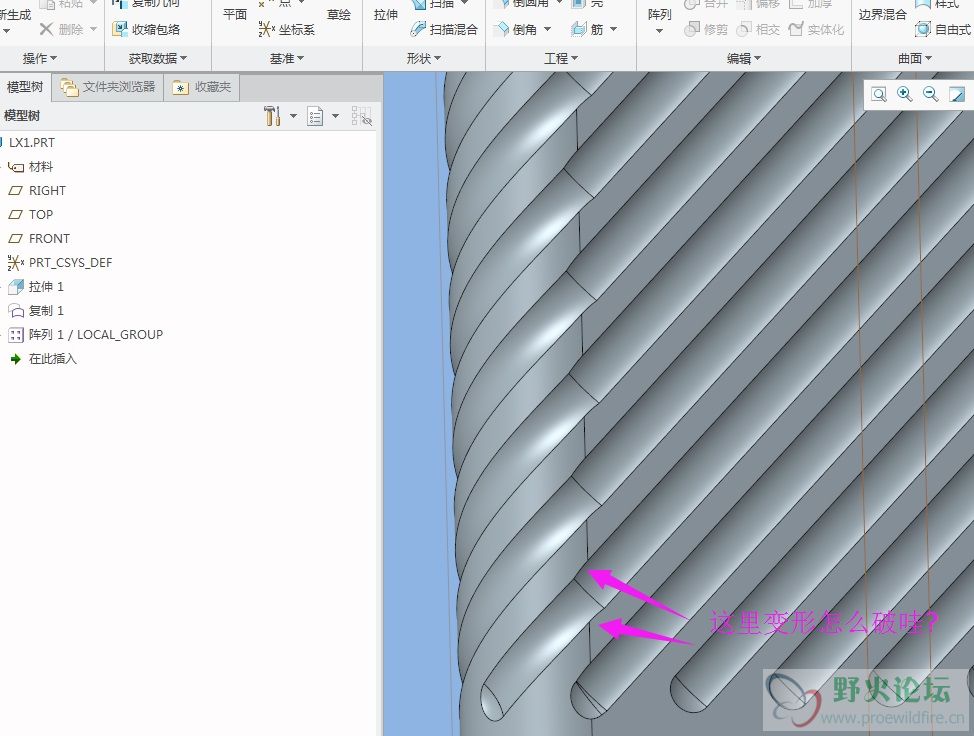Screen dimensions: 974x736
Task: Select LX1.PRT in the model tree
Action: point(32,143)
